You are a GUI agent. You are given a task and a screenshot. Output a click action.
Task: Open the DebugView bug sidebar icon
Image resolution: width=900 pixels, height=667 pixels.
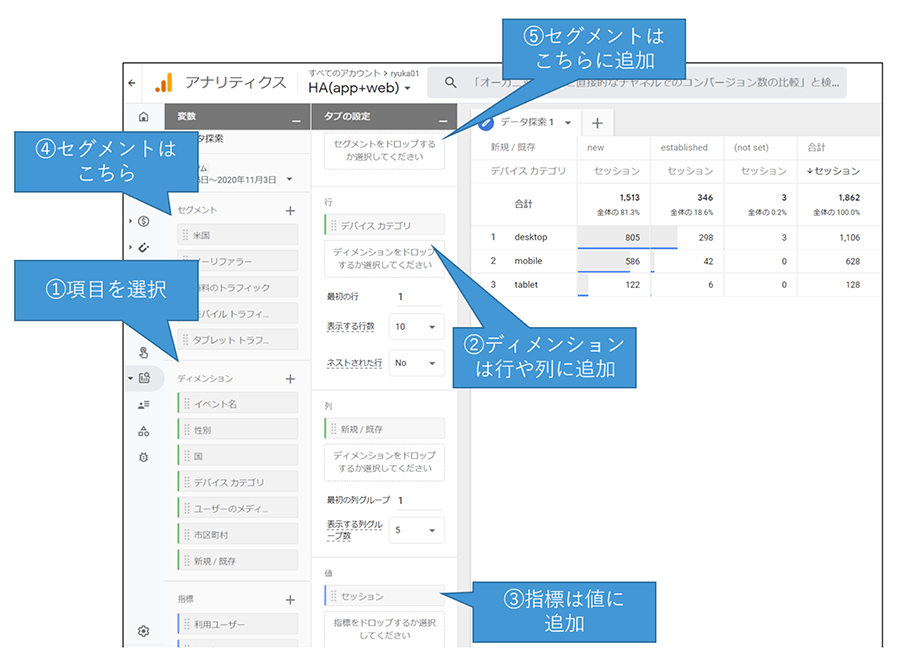143,457
